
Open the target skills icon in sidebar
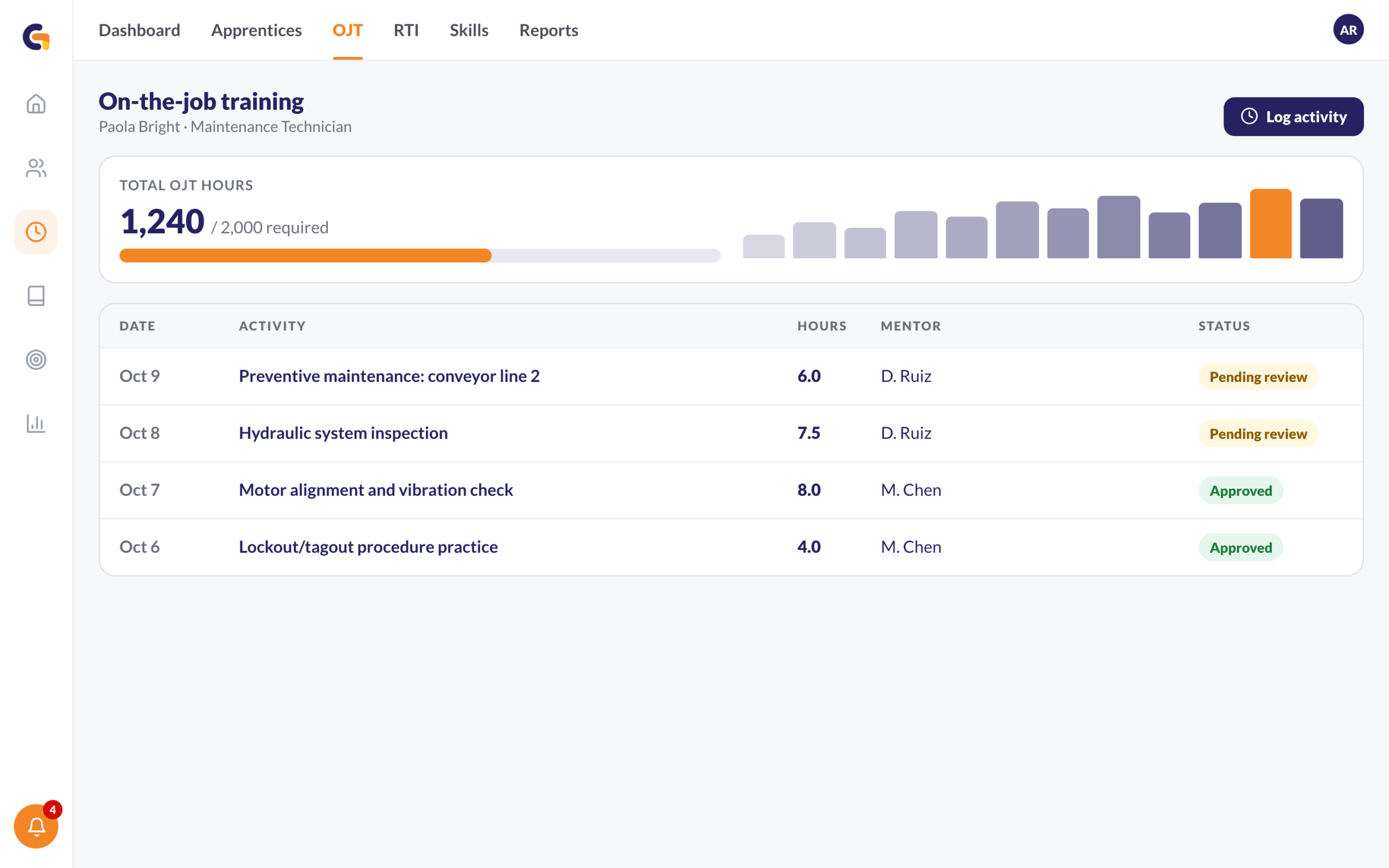[x=36, y=360]
